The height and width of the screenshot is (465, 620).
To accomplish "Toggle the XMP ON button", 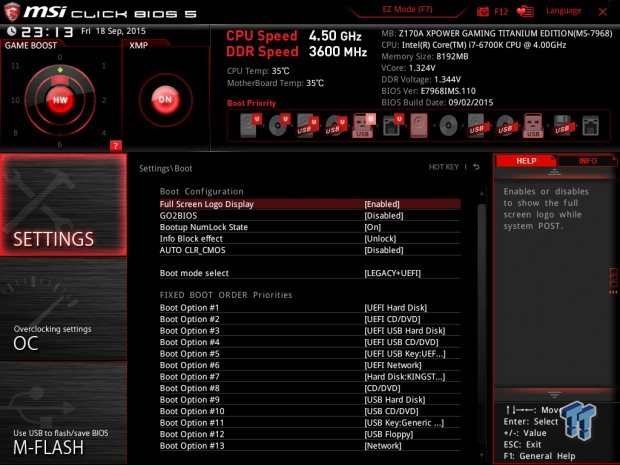I will pyautogui.click(x=165, y=100).
